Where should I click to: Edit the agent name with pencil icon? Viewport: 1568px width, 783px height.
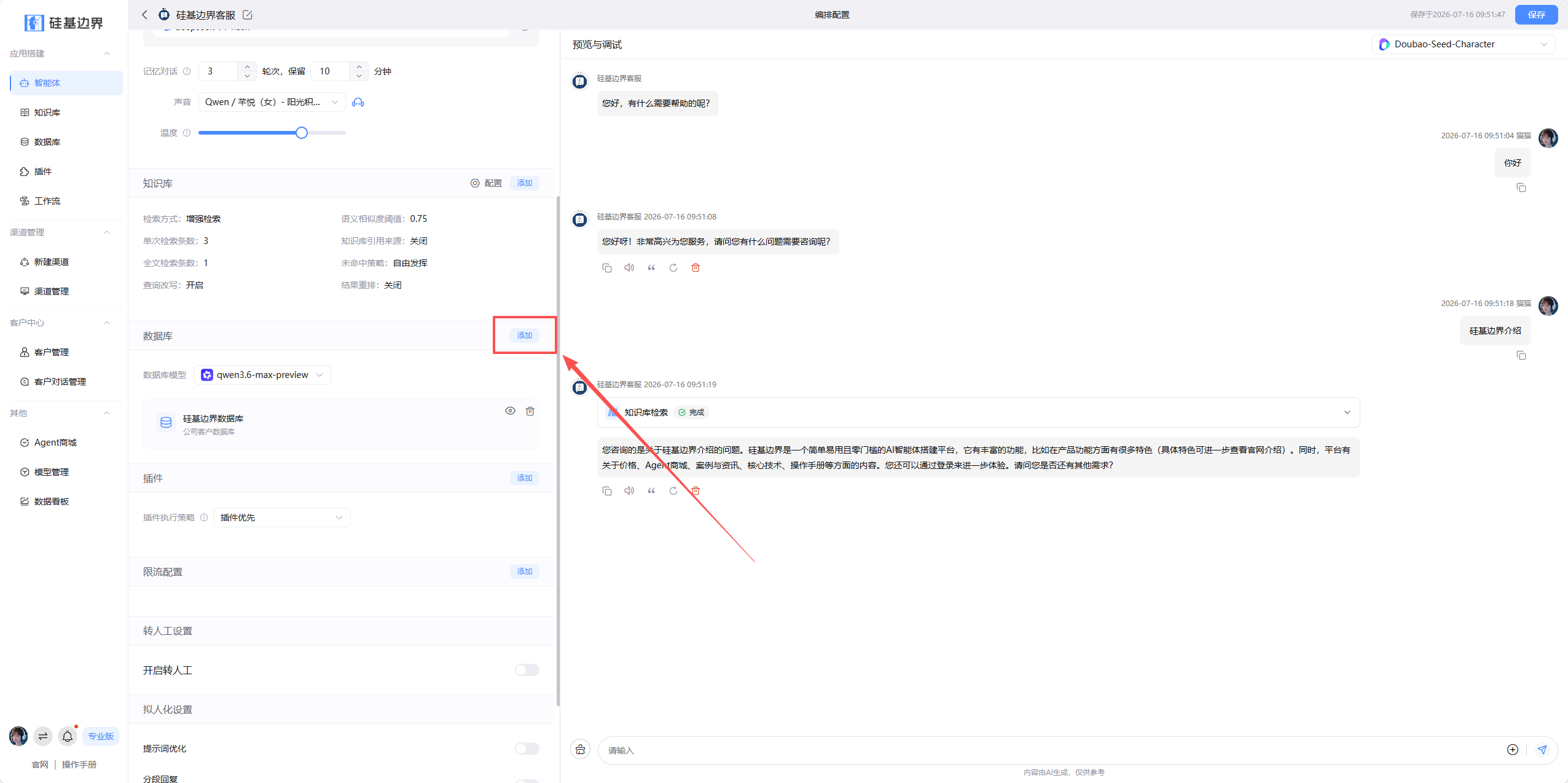pos(248,15)
